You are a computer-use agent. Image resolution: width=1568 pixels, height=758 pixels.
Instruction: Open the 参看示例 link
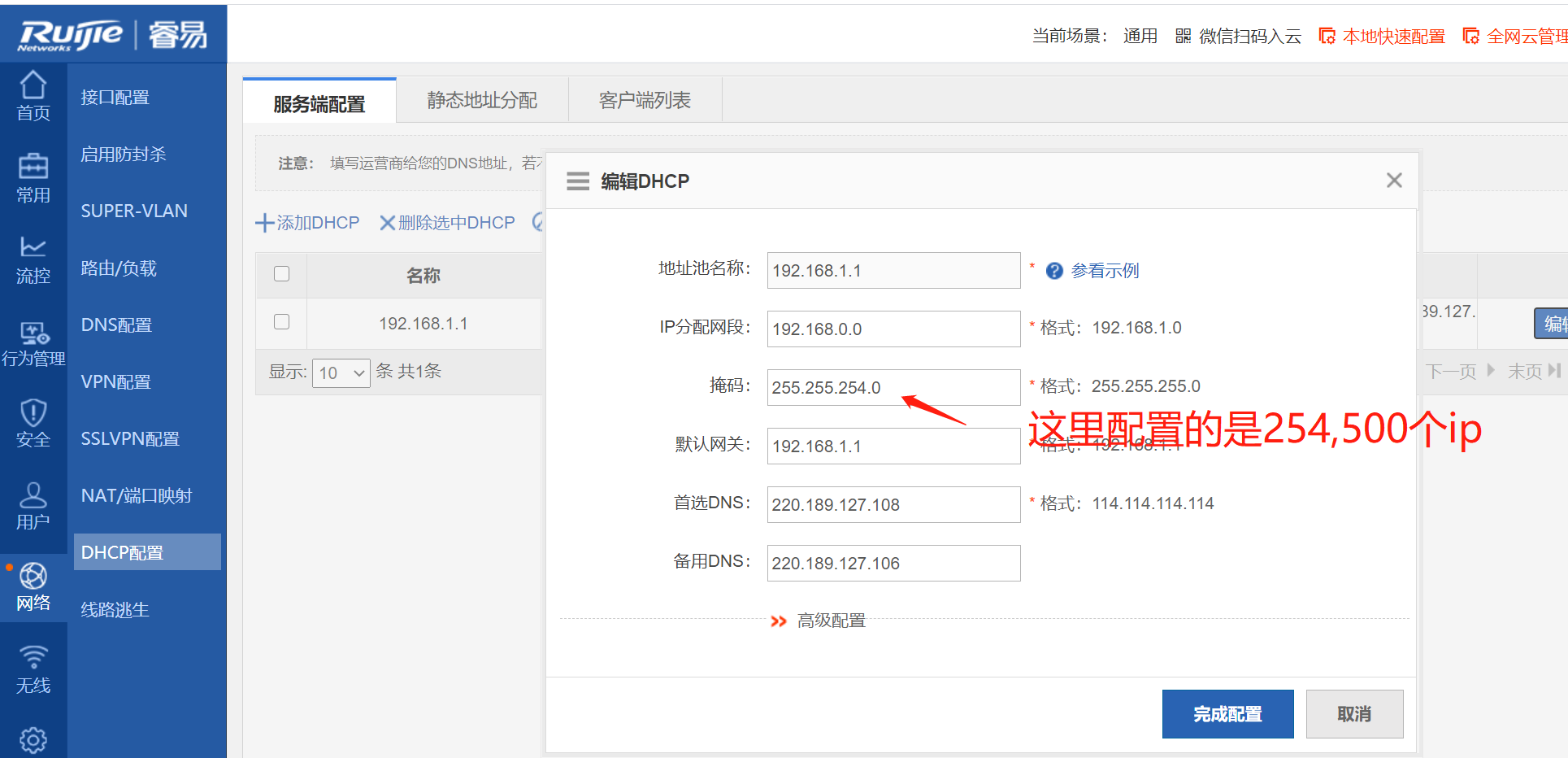click(x=1105, y=271)
